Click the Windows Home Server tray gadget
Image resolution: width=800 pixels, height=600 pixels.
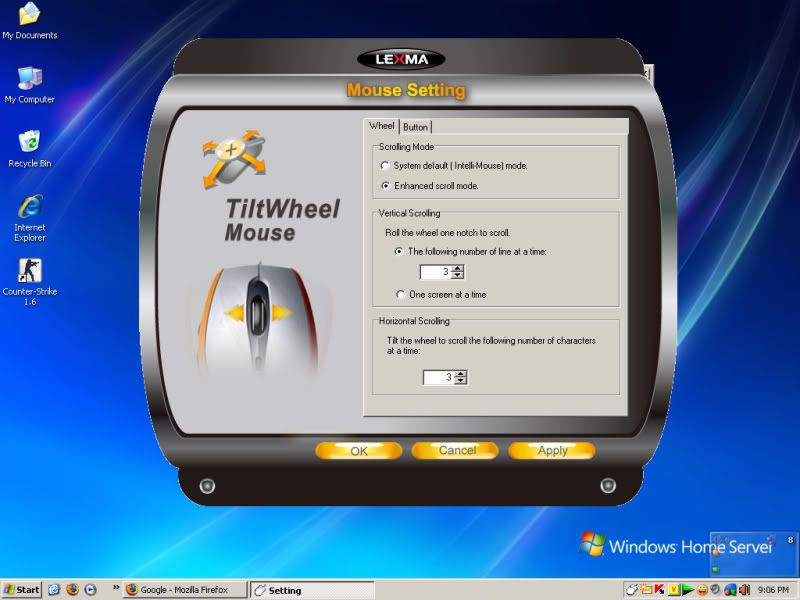(x=753, y=553)
